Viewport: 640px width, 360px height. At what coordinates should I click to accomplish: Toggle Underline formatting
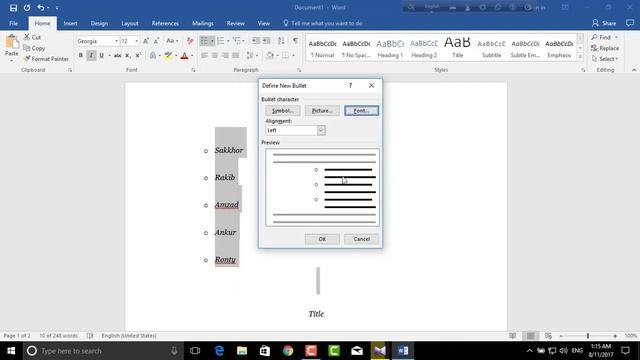(x=101, y=55)
